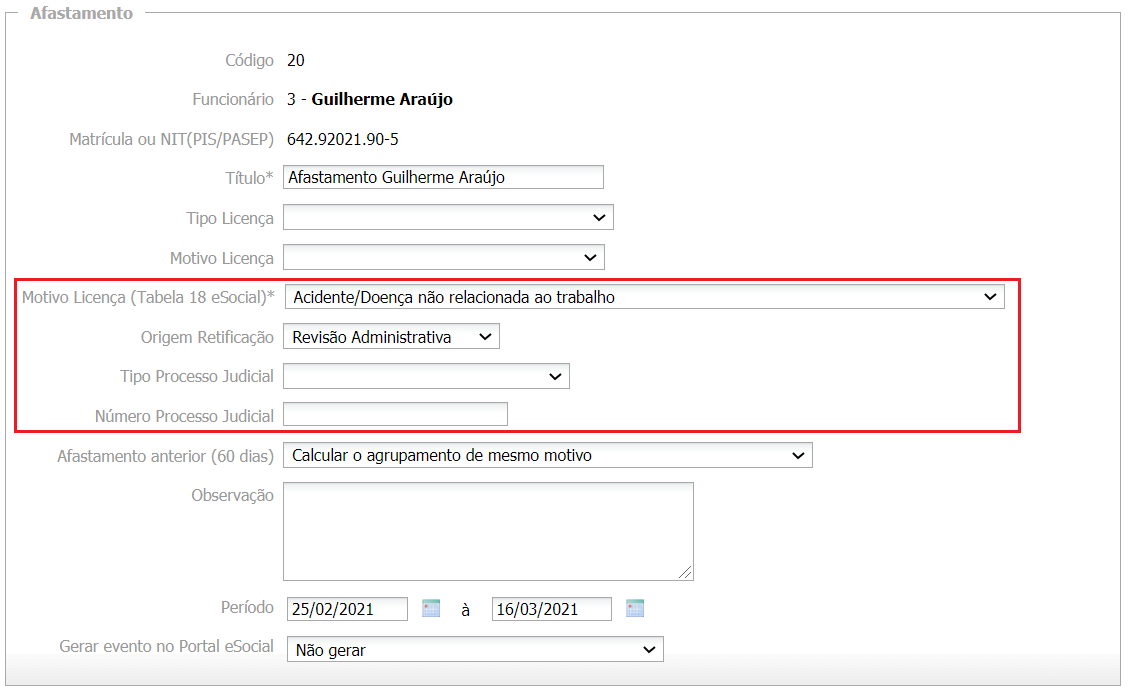
Task: Select the start date field showing 25/02/2021
Action: point(347,609)
